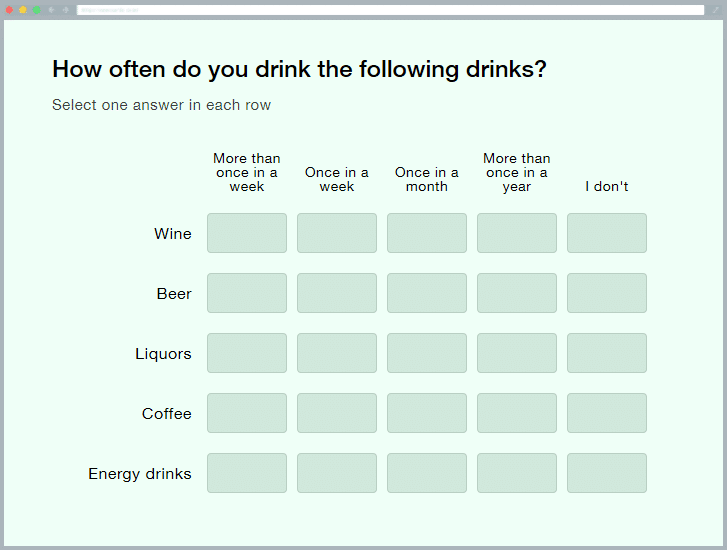Mark Energy drinks once in a month

[427, 473]
